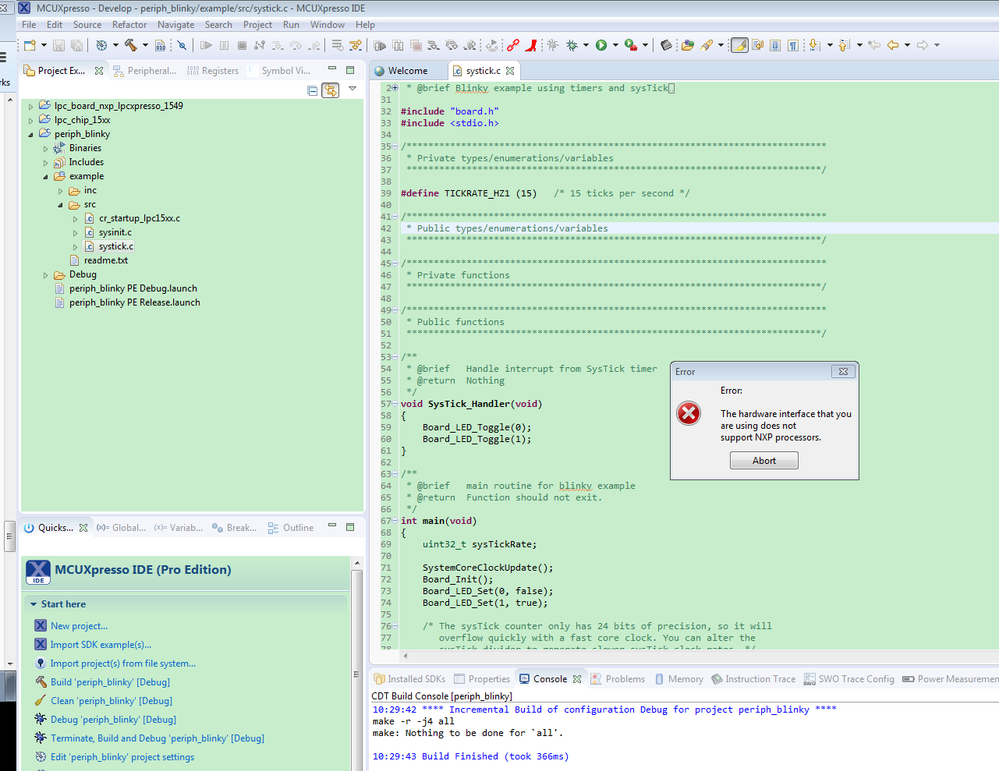Click the Last Edit Location arrow icon

click(874, 45)
